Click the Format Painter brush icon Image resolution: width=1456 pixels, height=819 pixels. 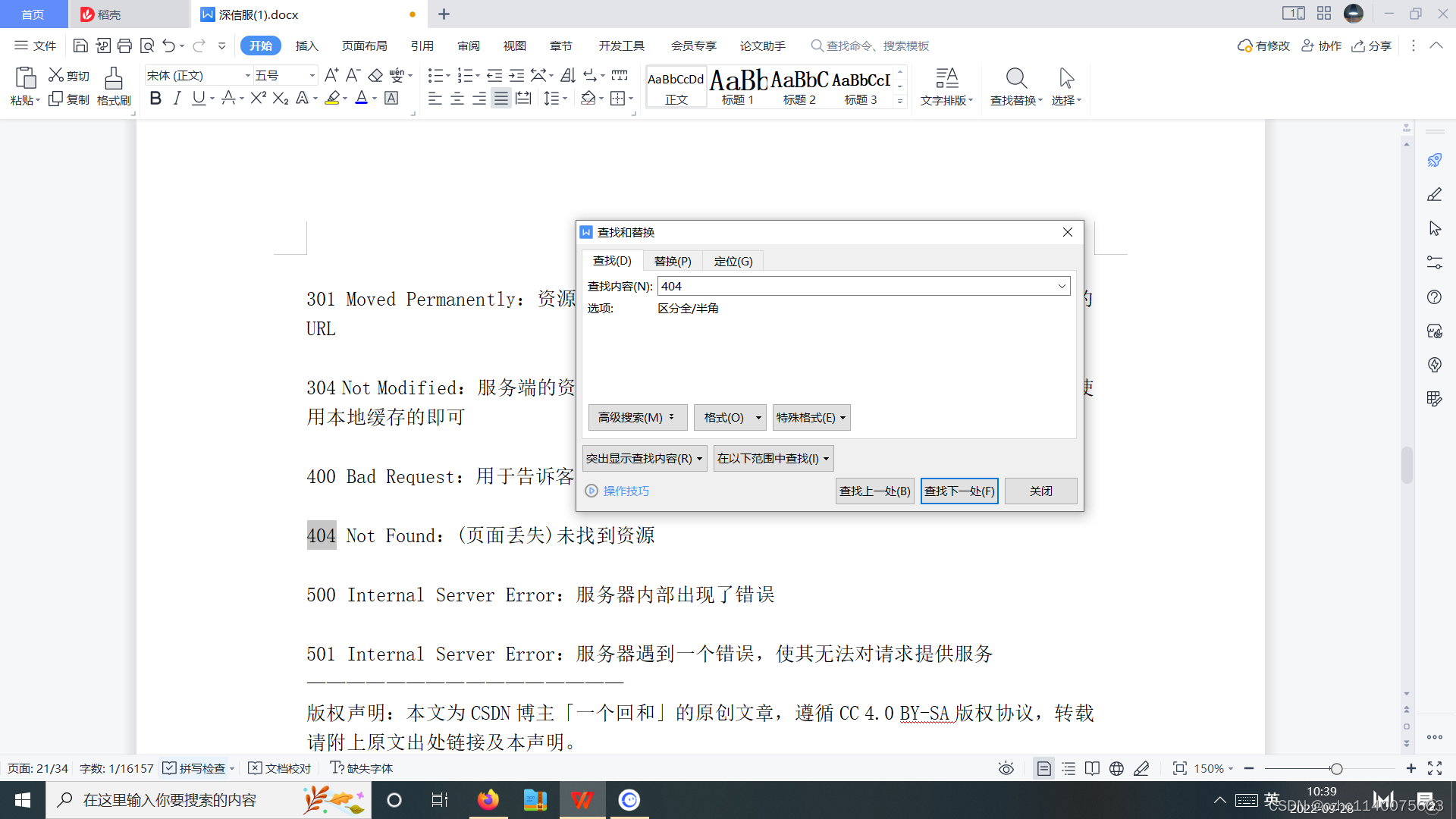(114, 79)
